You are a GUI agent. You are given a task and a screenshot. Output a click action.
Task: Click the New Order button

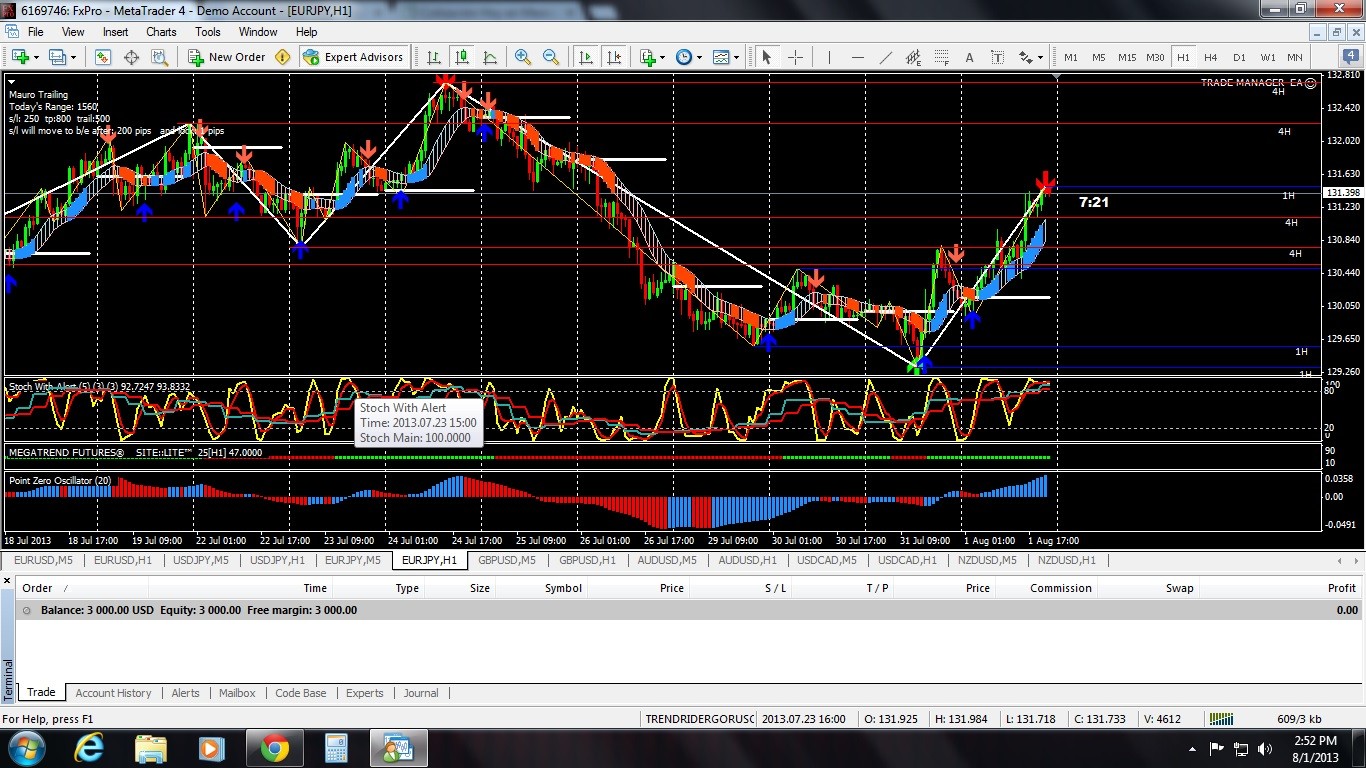point(227,57)
